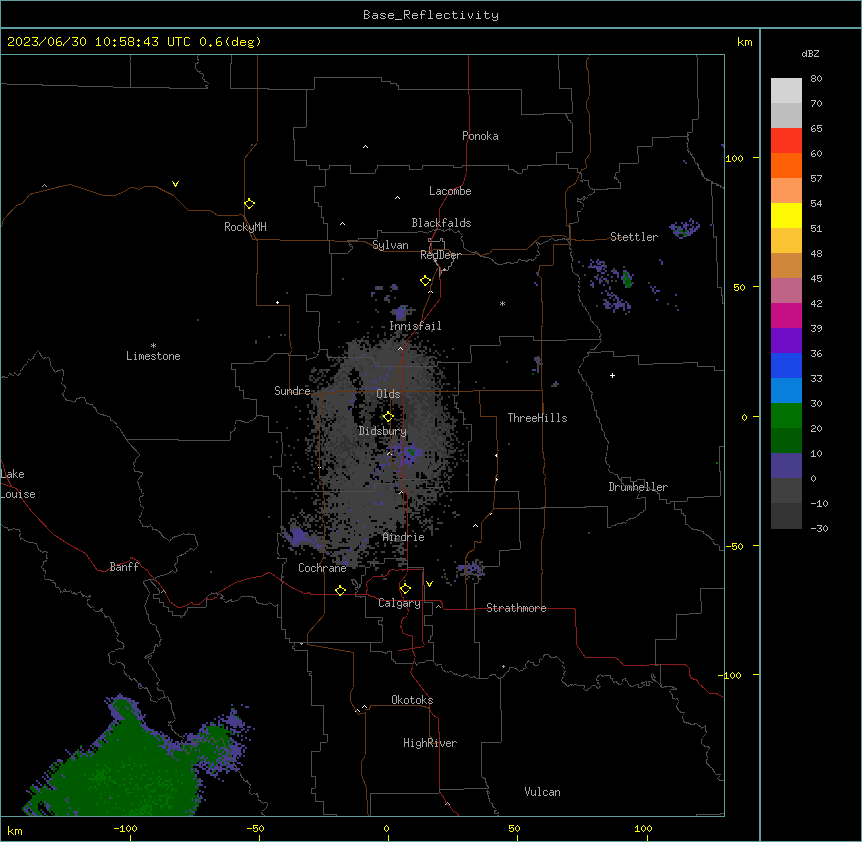Pick the deep blue 36 dBZ legend swatch

(786, 365)
